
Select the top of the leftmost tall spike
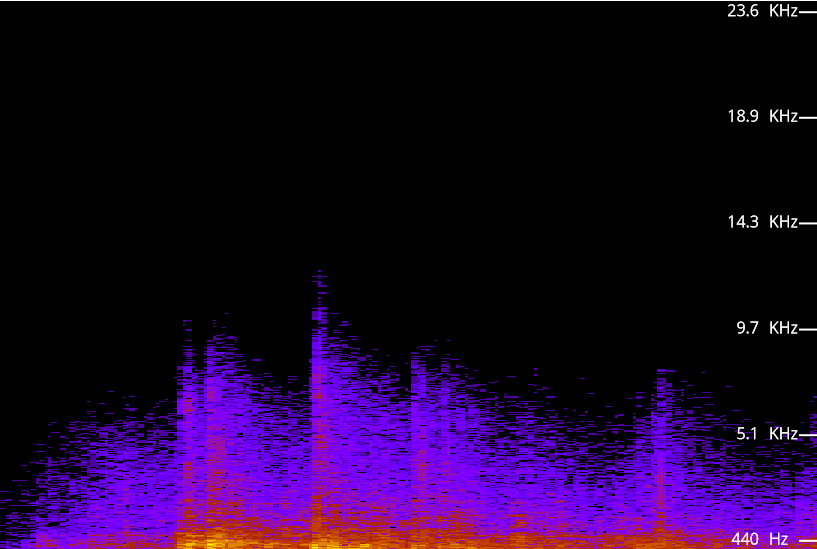pyautogui.click(x=188, y=322)
